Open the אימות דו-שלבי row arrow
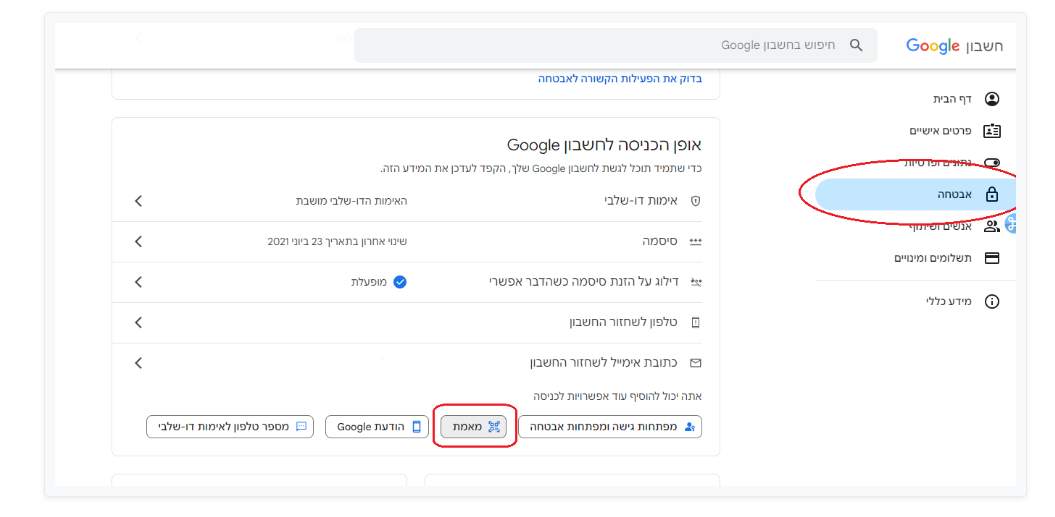This screenshot has width=1055, height=517. (138, 201)
